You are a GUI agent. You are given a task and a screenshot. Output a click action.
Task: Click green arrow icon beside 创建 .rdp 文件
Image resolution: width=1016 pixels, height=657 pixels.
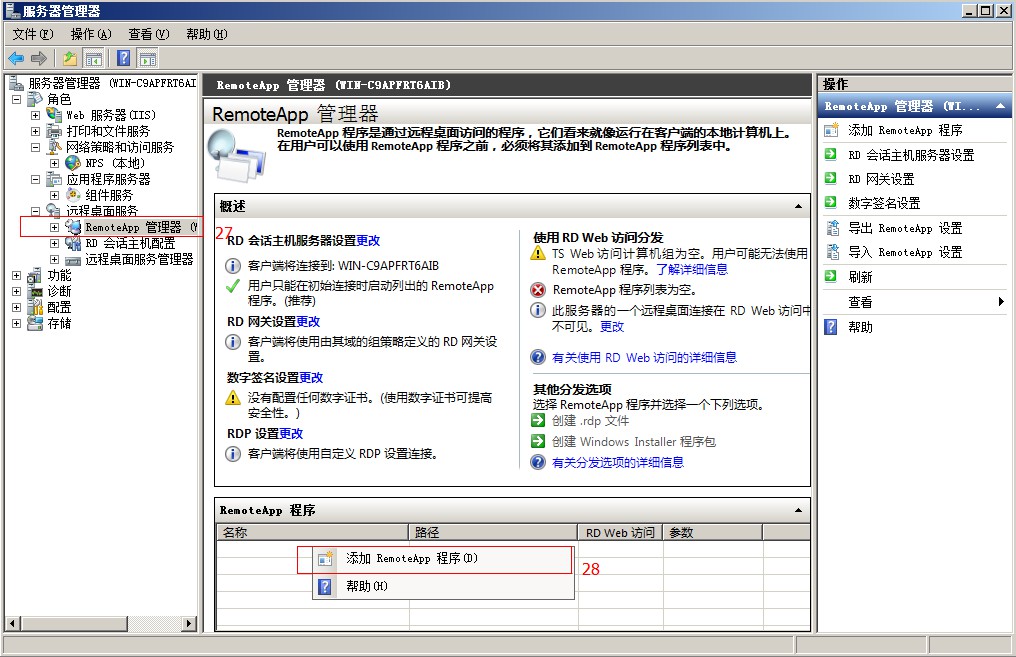[538, 420]
